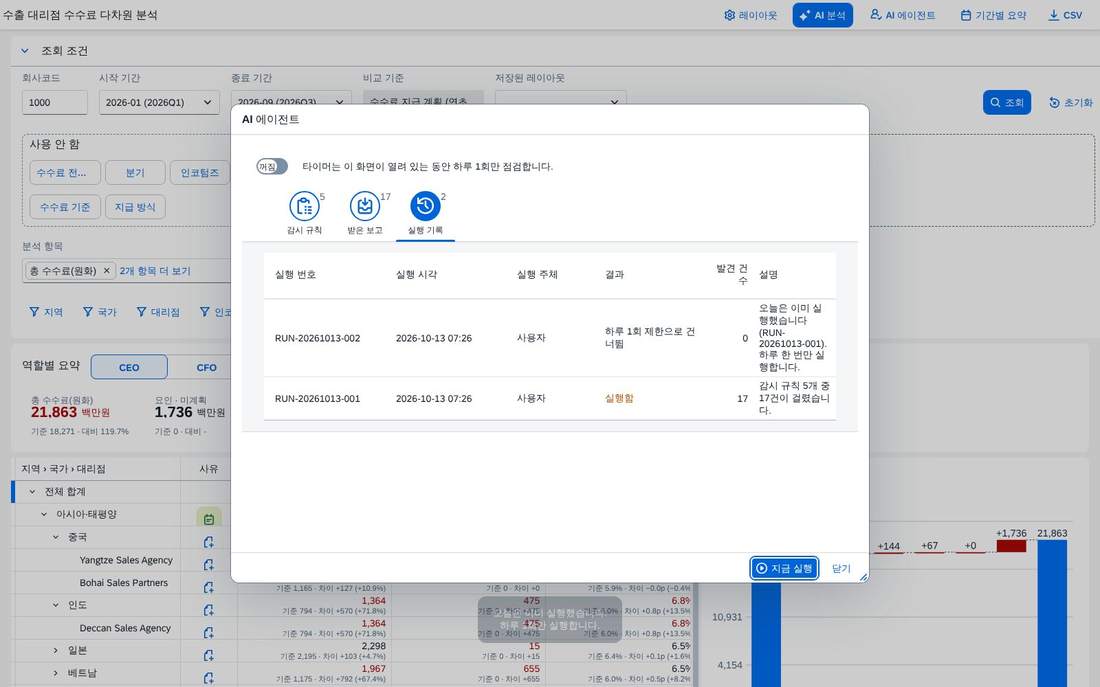Select the CFO role tab
The image size is (1100, 687).
pos(206,367)
